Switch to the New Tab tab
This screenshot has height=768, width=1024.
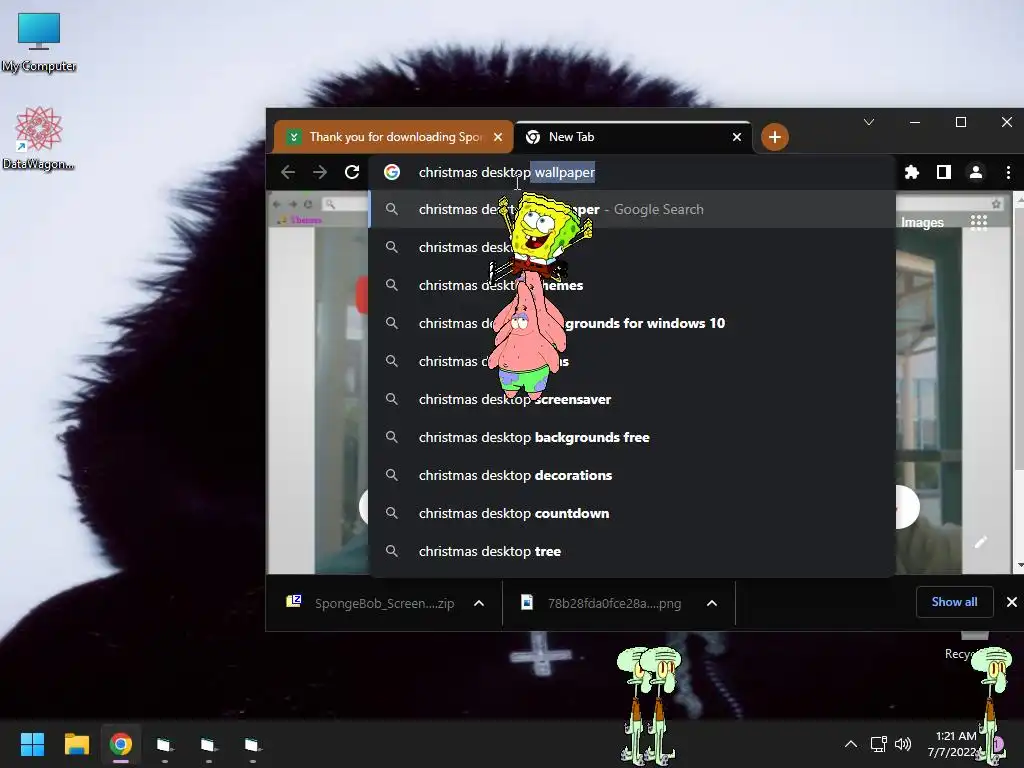pyautogui.click(x=633, y=137)
